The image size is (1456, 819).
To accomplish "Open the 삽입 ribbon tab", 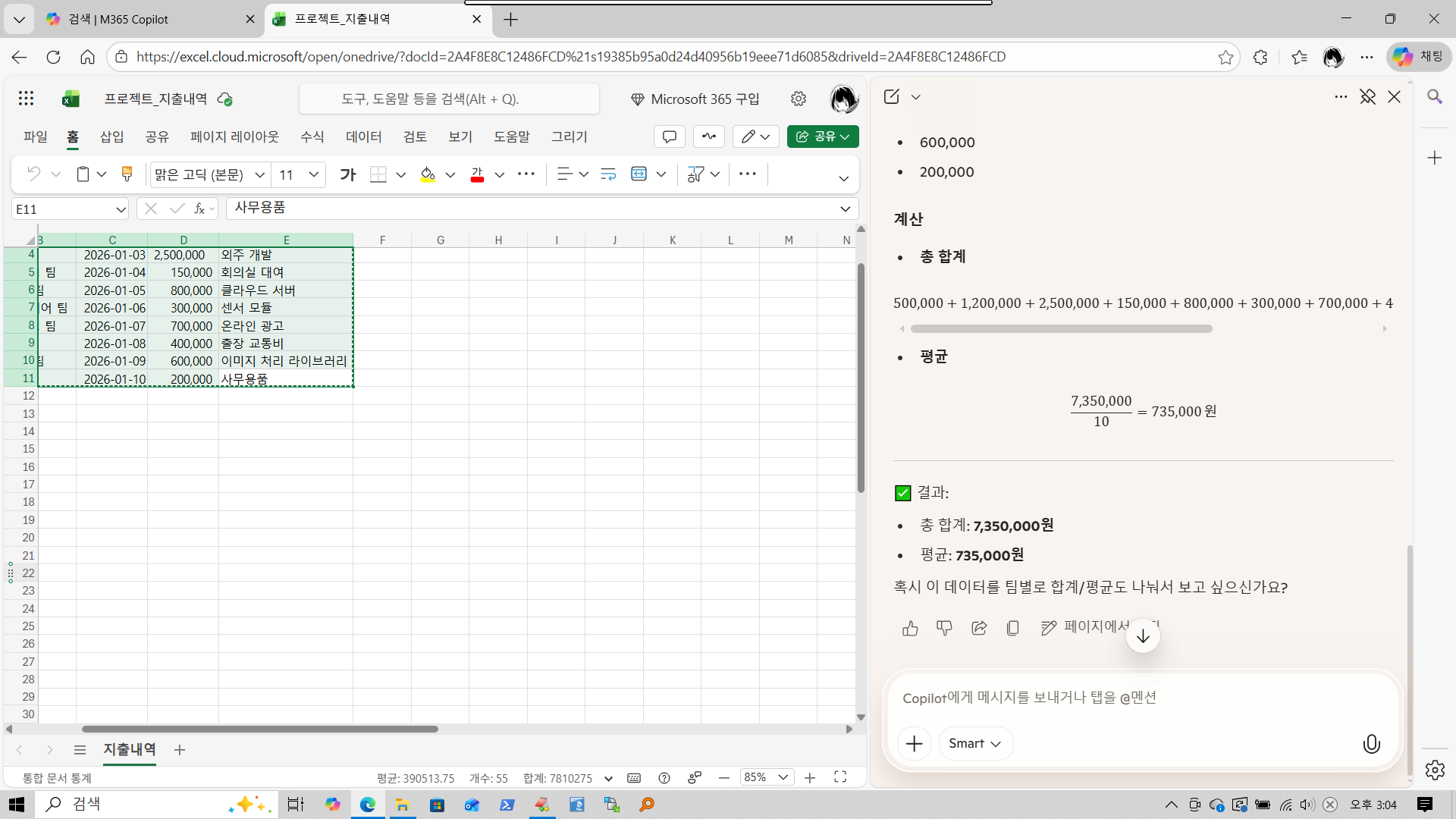I will (x=111, y=136).
